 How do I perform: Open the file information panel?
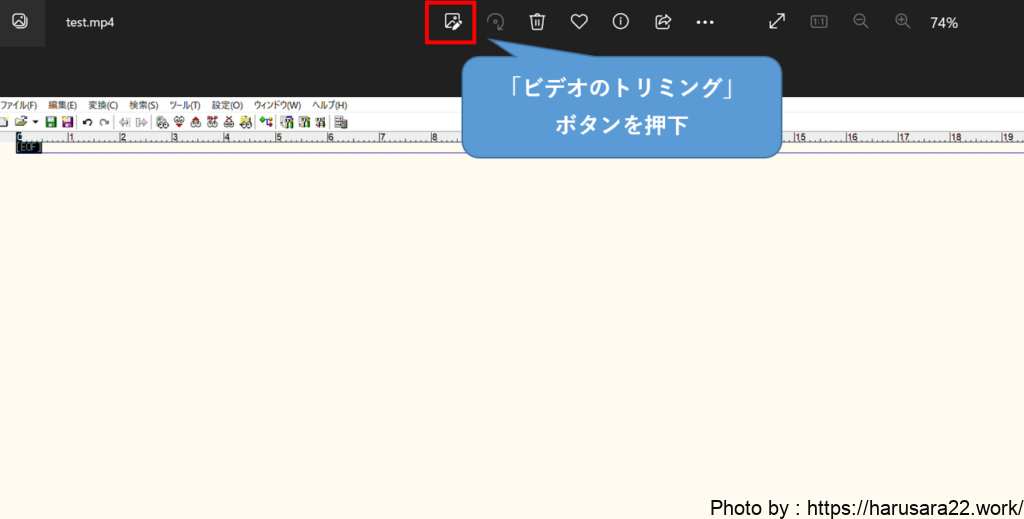[x=621, y=22]
